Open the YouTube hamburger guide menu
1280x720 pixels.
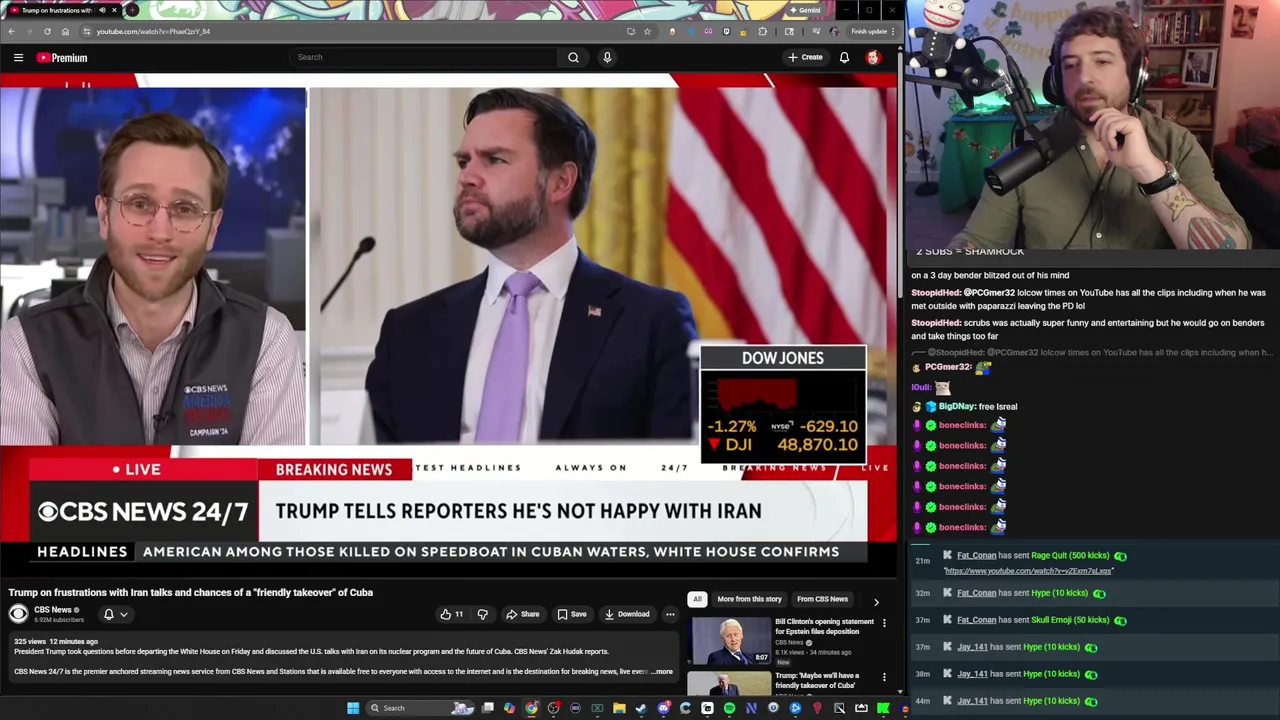18,58
